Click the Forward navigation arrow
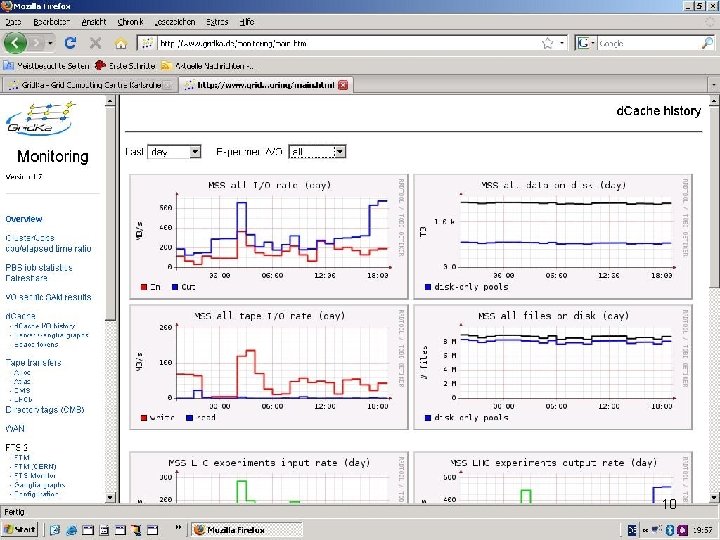Viewport: 720px width, 540px height. click(x=35, y=43)
